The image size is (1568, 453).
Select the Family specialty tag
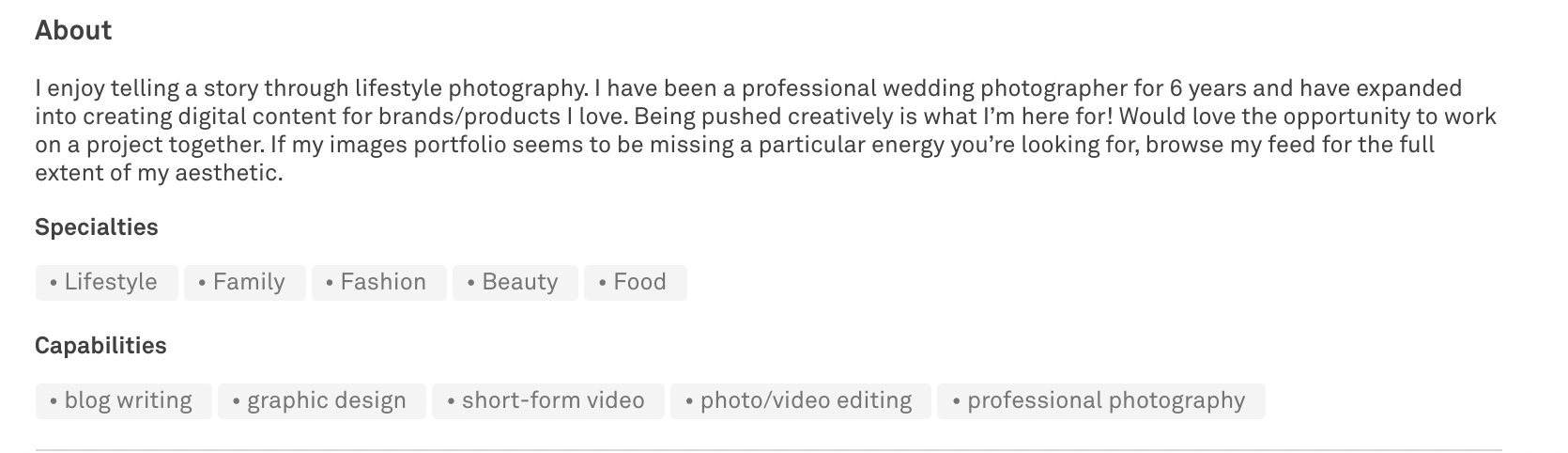pos(245,282)
